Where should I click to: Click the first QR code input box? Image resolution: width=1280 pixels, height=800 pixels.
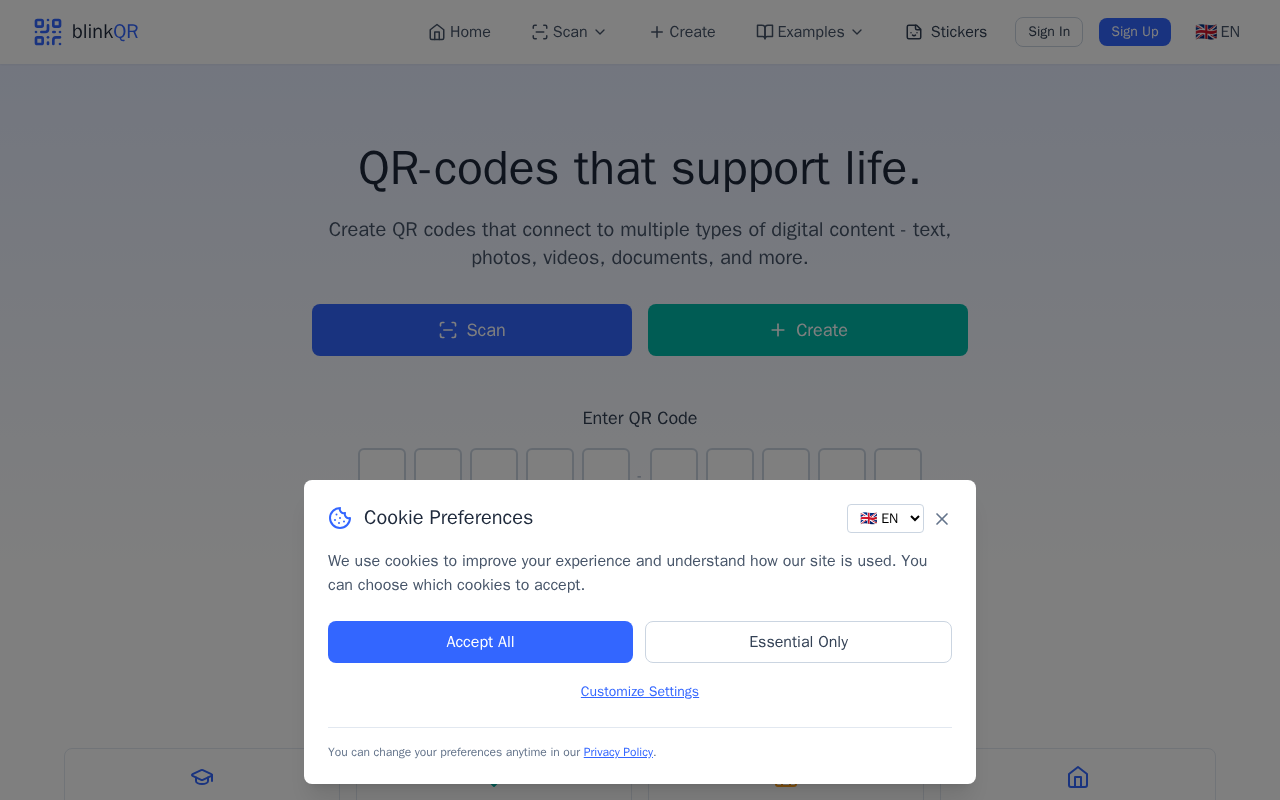[x=382, y=466]
